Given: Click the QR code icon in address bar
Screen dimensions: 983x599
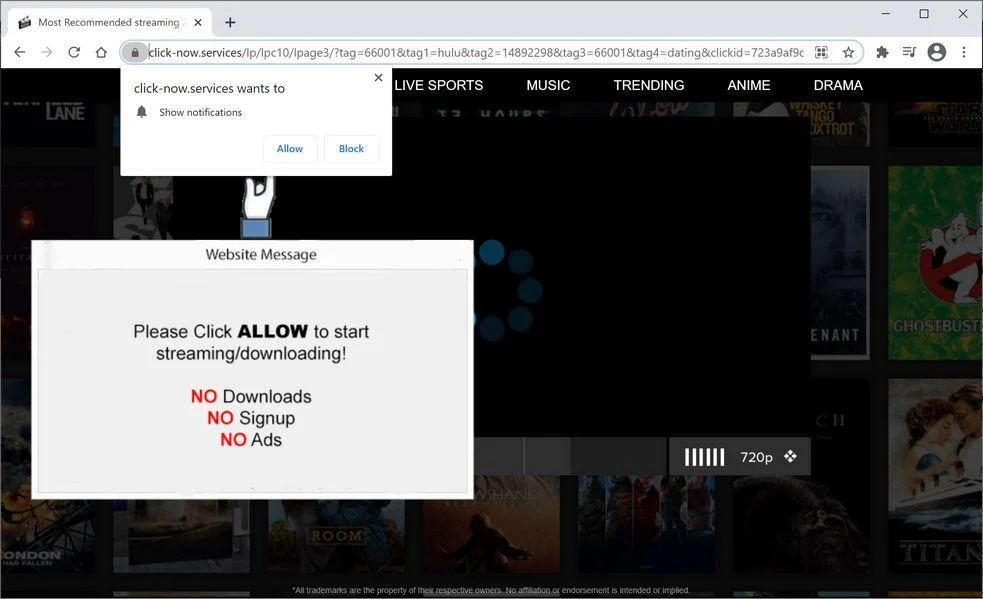Looking at the screenshot, I should pyautogui.click(x=821, y=53).
